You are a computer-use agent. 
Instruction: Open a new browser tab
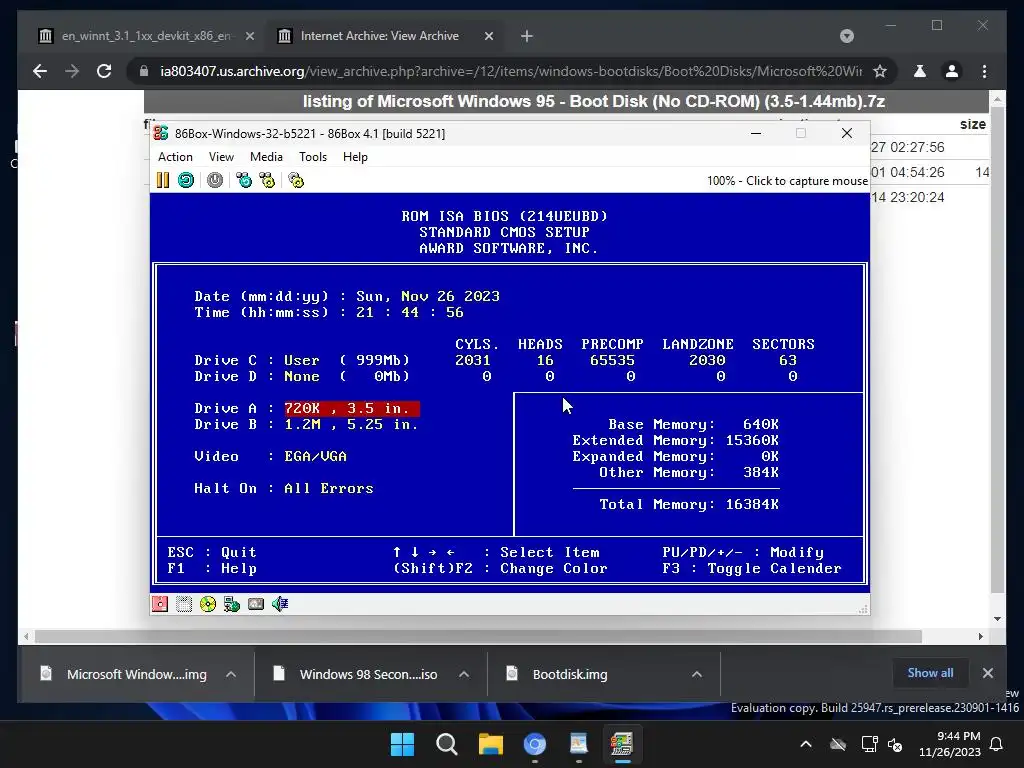coord(527,37)
